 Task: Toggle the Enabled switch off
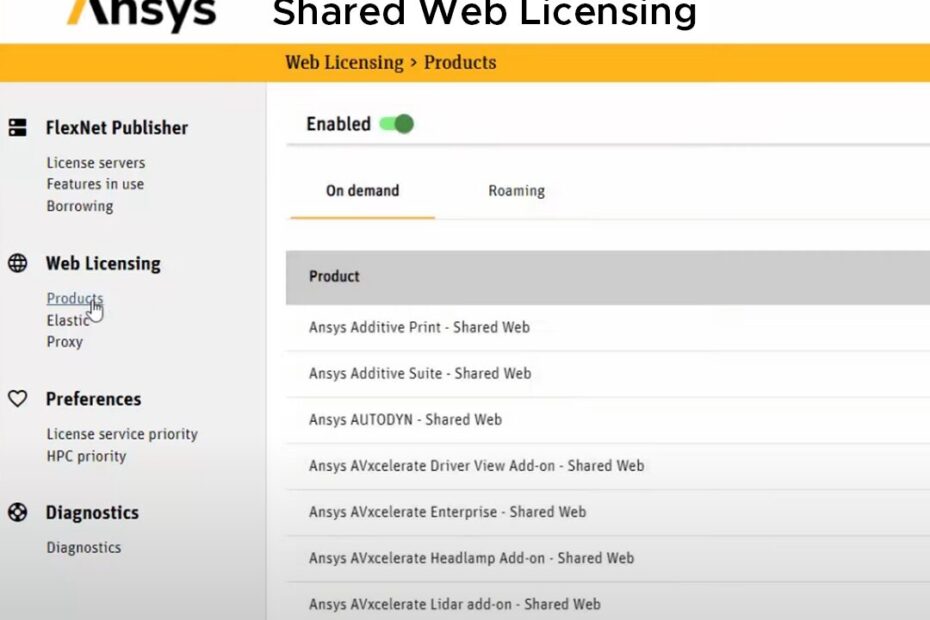tap(397, 124)
